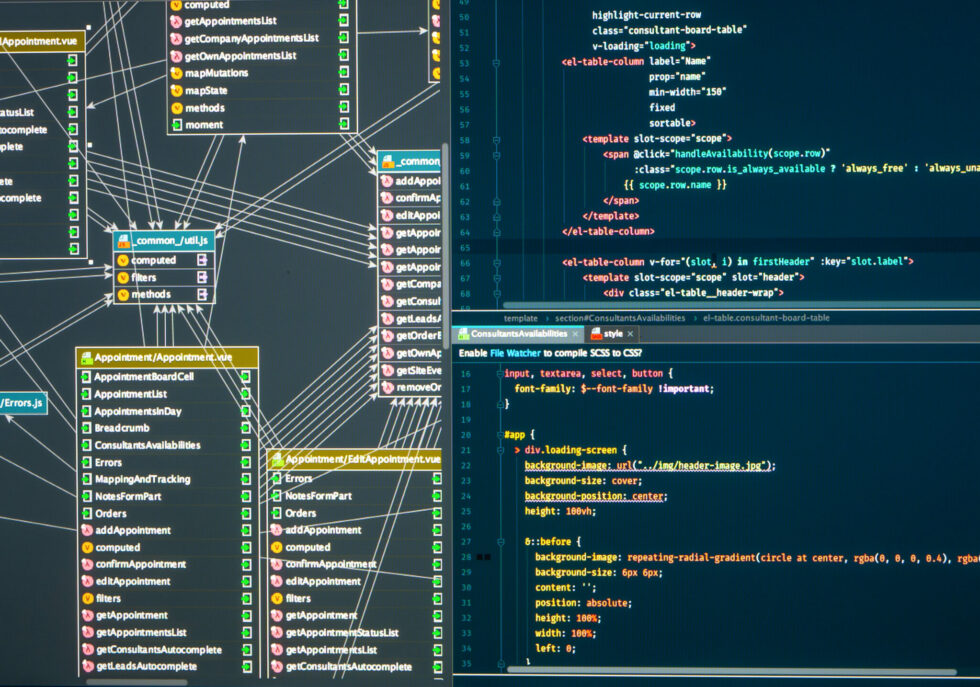980x687 pixels.
Task: Collapse span fold at line 59
Action: point(496,155)
